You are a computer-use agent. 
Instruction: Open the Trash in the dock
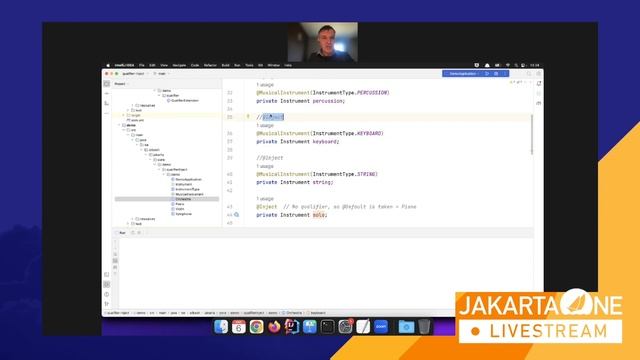(424, 327)
